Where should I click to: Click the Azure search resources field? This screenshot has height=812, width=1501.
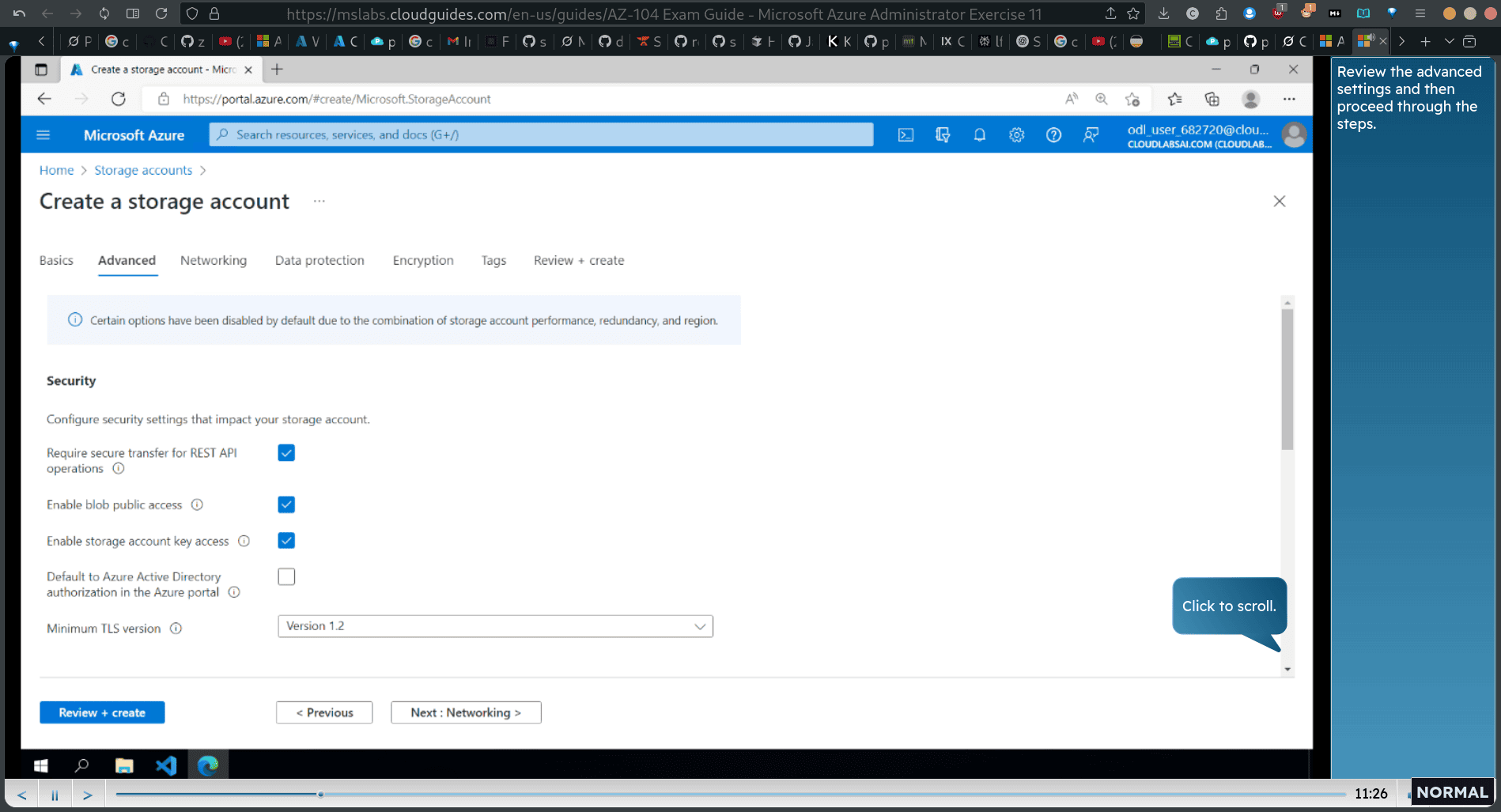(541, 134)
